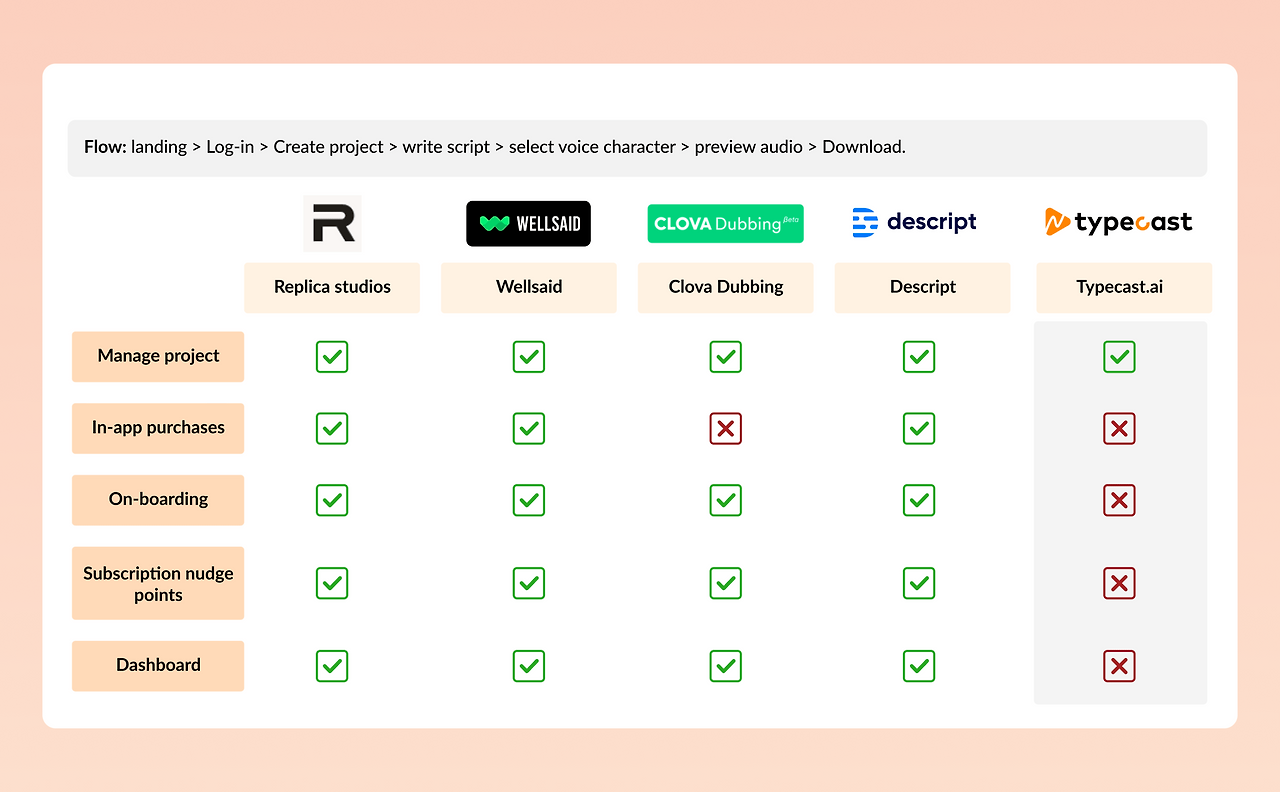This screenshot has width=1280, height=792.
Task: Click Clova Dubbing Manage project checkmark
Action: click(x=726, y=357)
